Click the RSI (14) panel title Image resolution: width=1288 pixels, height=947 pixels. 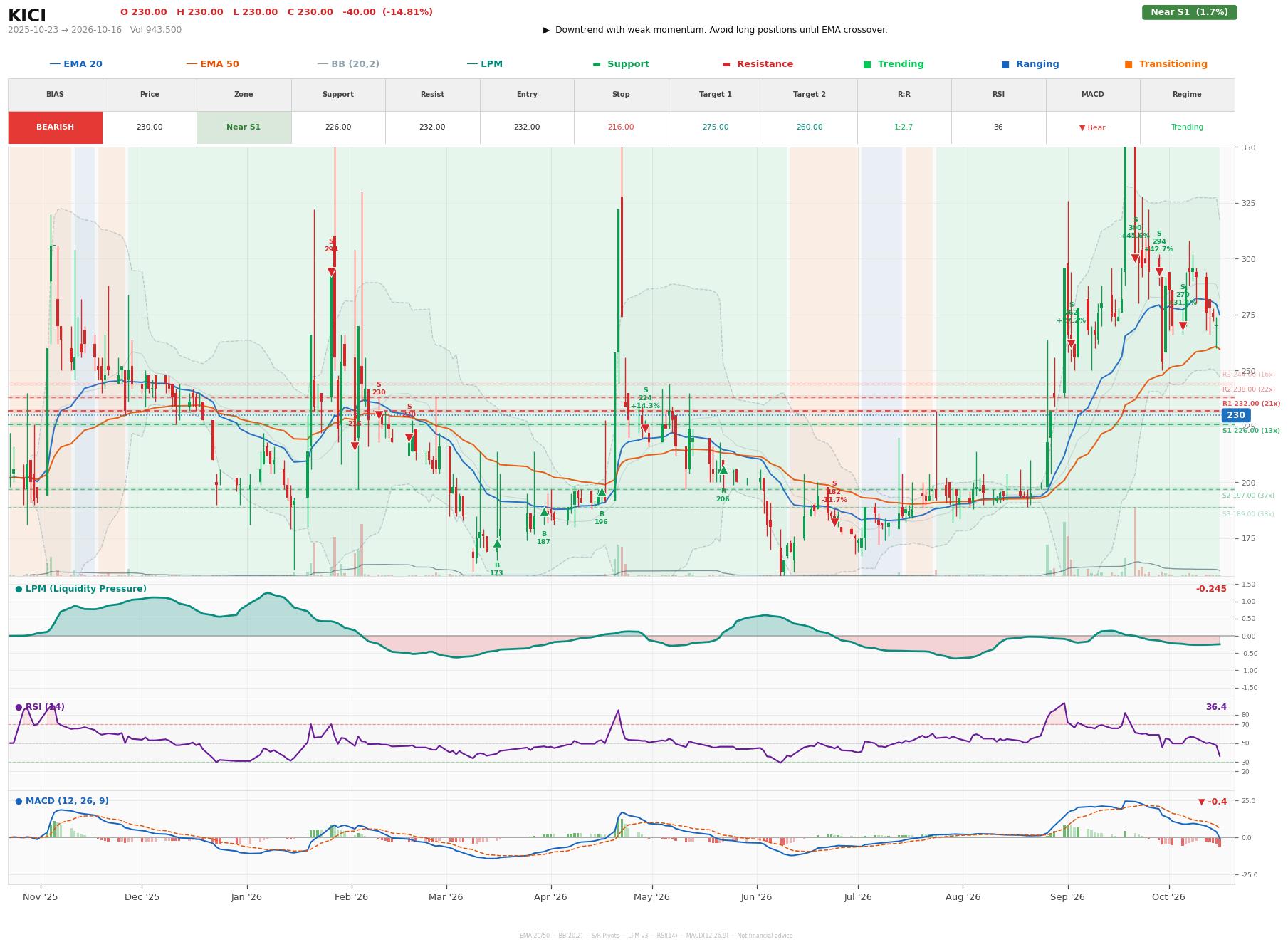click(40, 707)
